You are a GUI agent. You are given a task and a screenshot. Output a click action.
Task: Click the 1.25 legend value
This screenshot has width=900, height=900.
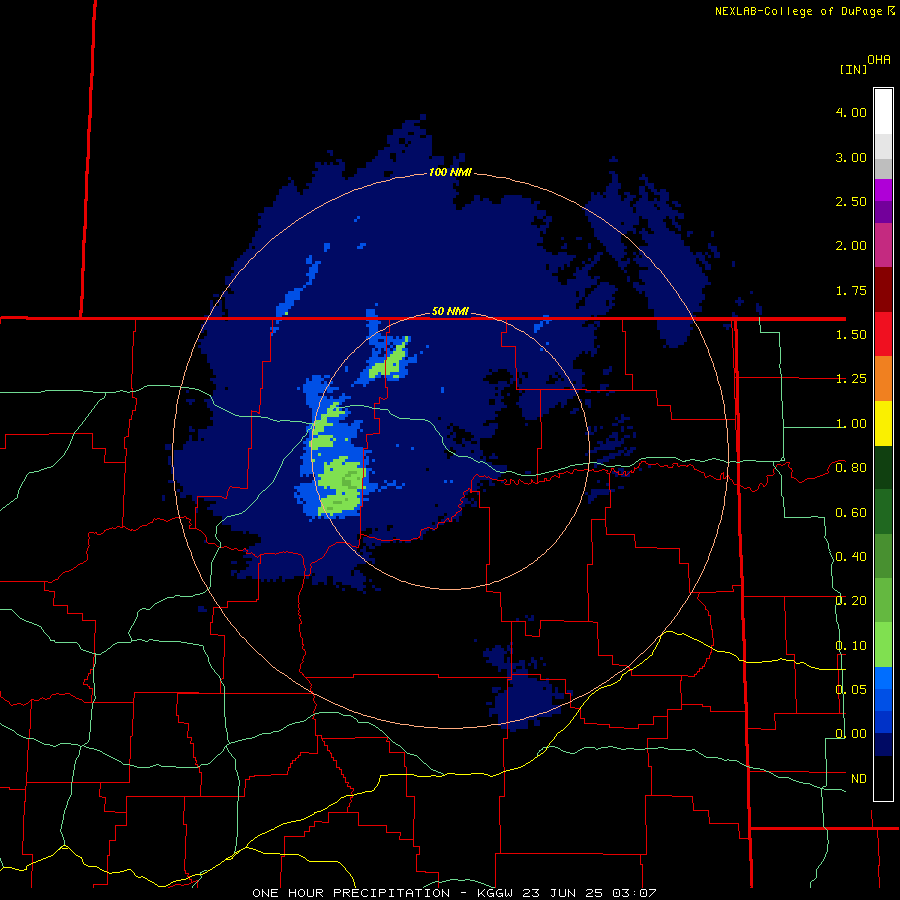point(851,379)
